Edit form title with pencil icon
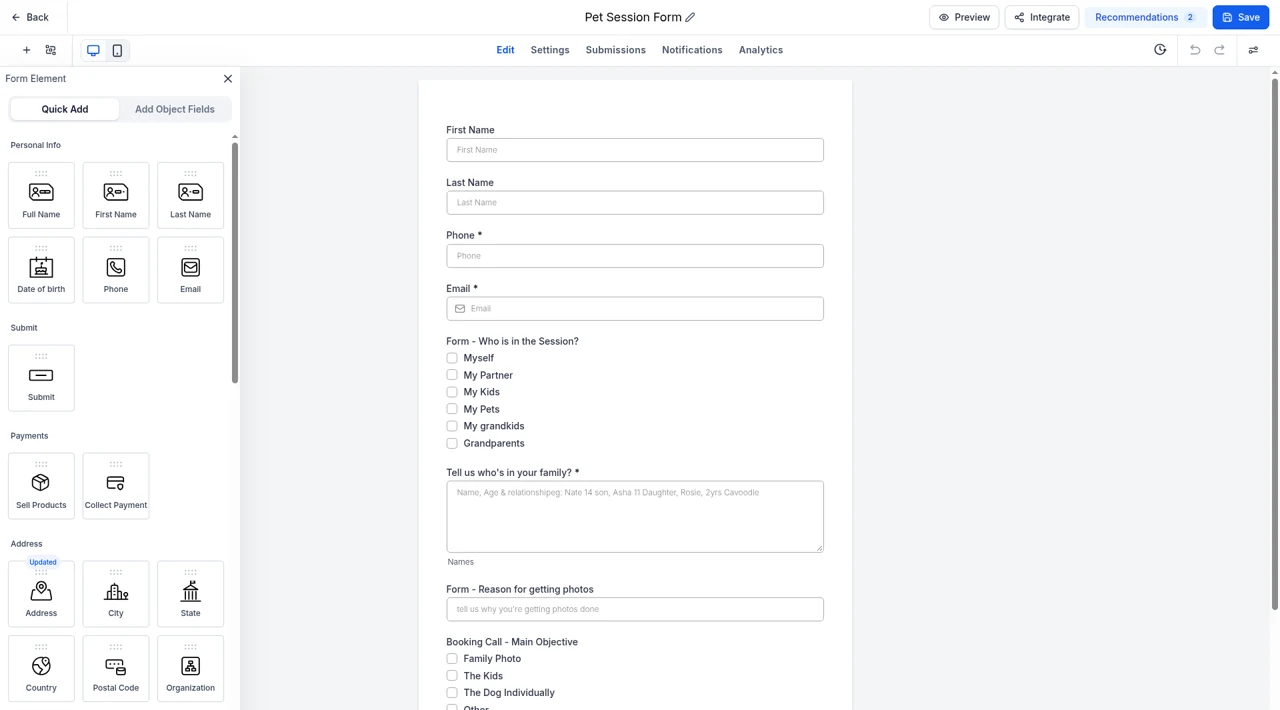Screen dimensions: 1280x710 (690, 17)
